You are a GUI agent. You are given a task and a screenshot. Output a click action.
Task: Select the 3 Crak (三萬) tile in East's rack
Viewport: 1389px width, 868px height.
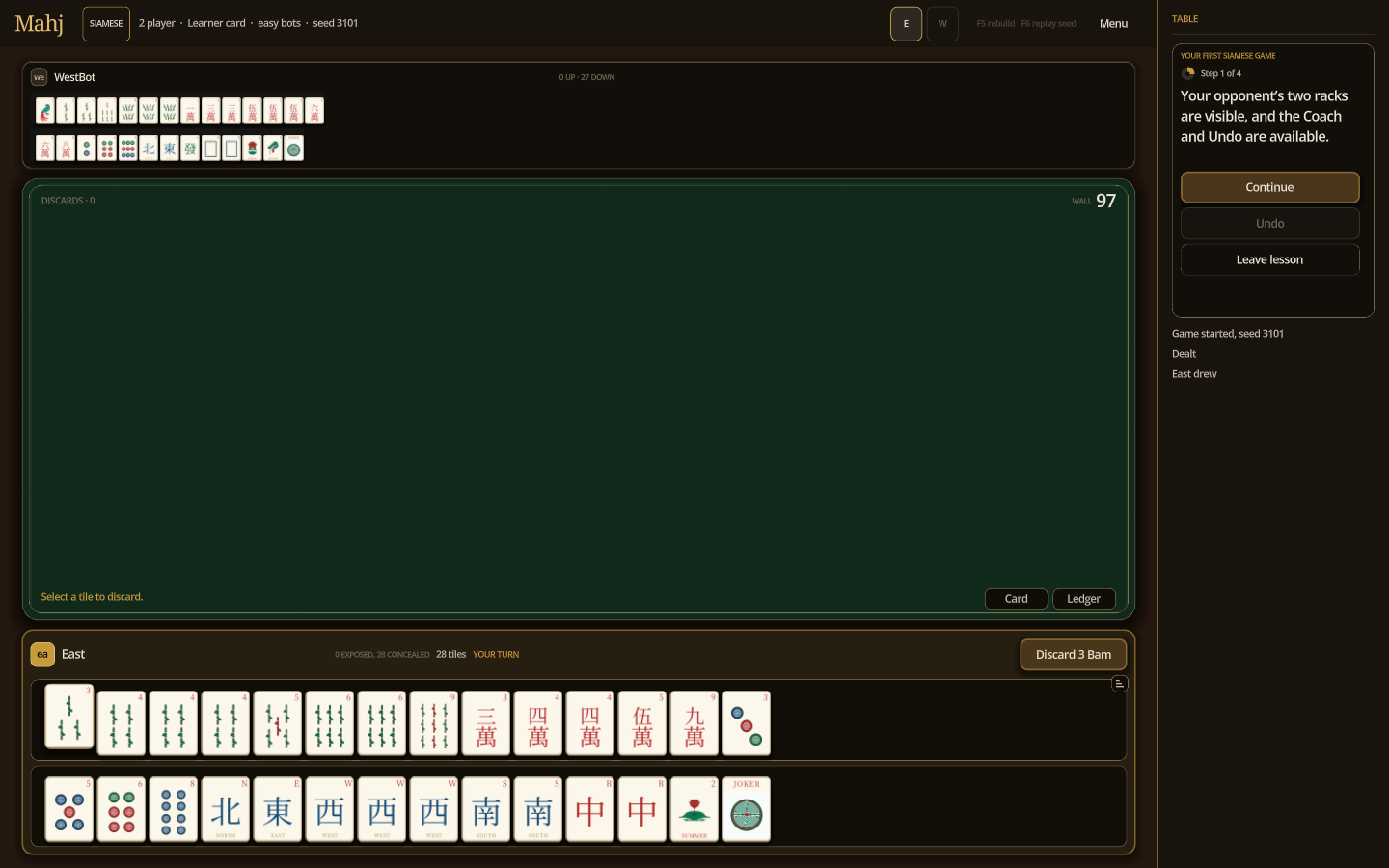pyautogui.click(x=486, y=723)
